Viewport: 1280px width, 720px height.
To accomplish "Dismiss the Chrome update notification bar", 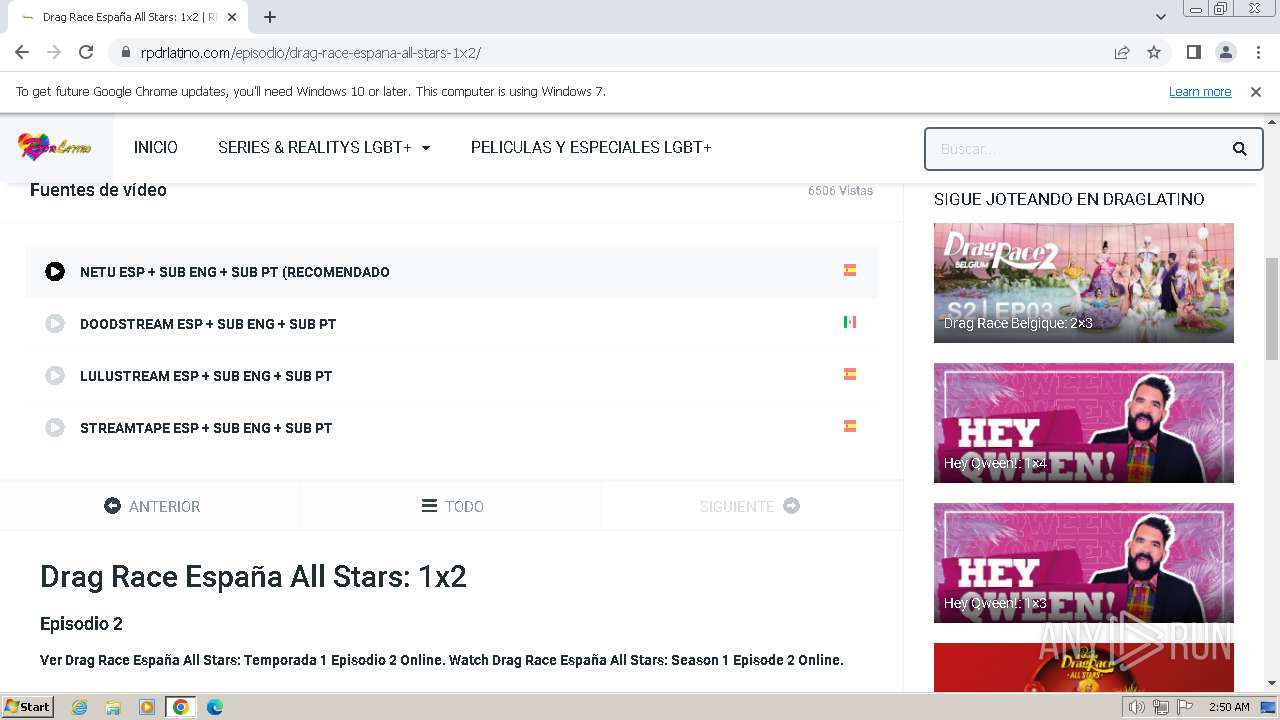I will pos(1256,91).
